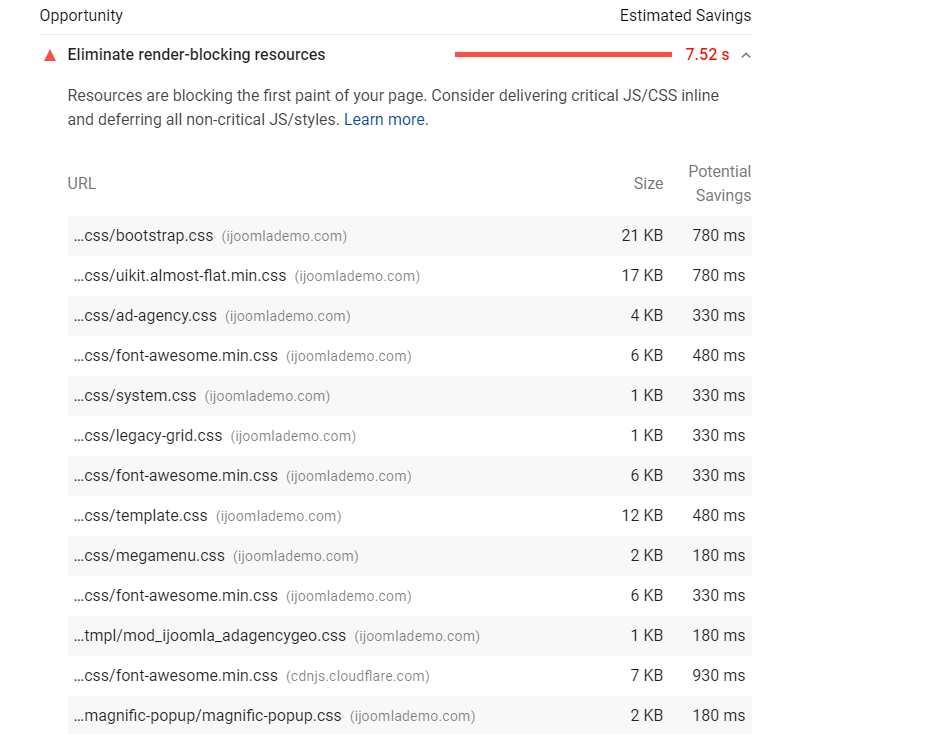The image size is (951, 734).
Task: Open the mod_ijoomla_adagencygeo.css resource URL
Action: click(x=210, y=636)
